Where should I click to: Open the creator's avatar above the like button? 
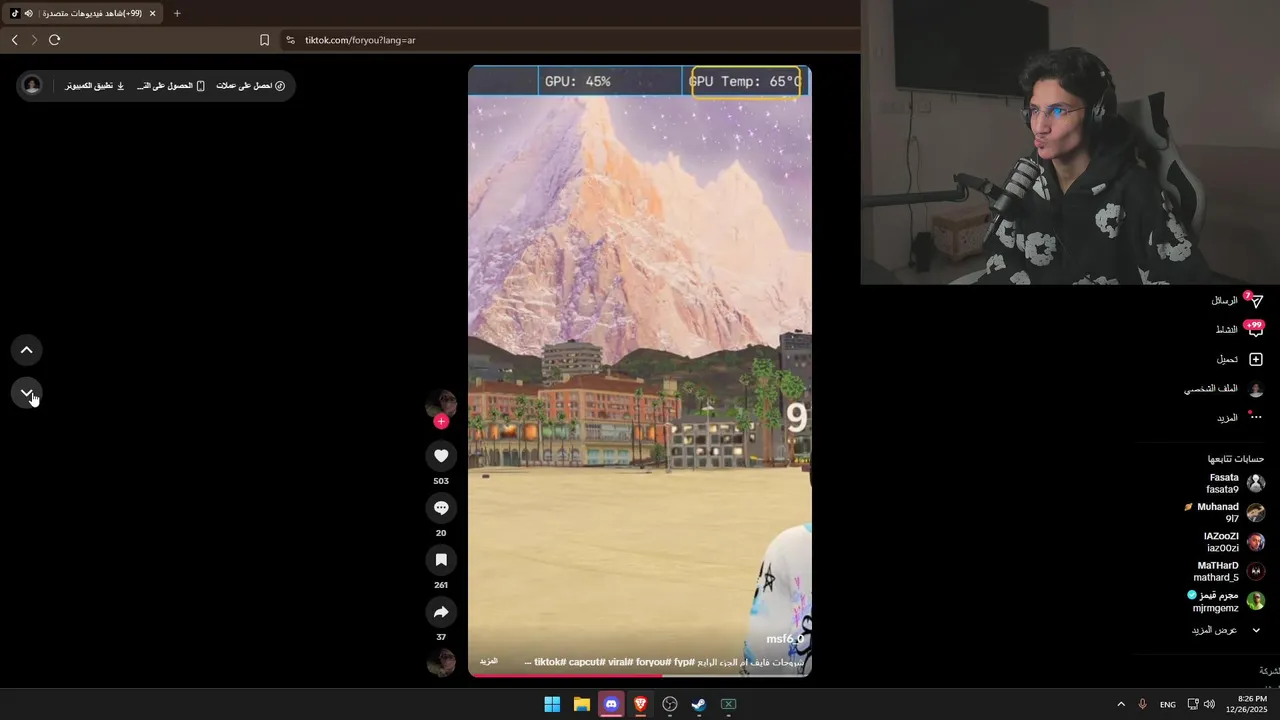click(441, 404)
